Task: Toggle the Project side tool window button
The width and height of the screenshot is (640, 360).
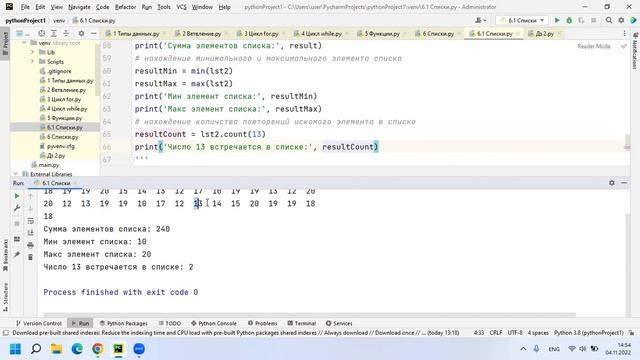Action: 5,44
